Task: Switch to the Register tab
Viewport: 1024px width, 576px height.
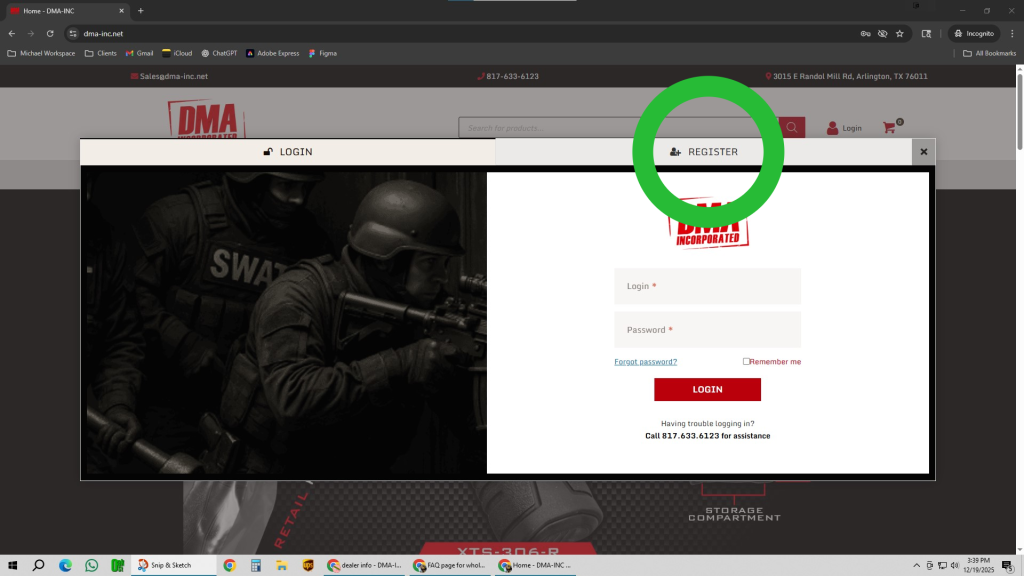Action: (704, 152)
